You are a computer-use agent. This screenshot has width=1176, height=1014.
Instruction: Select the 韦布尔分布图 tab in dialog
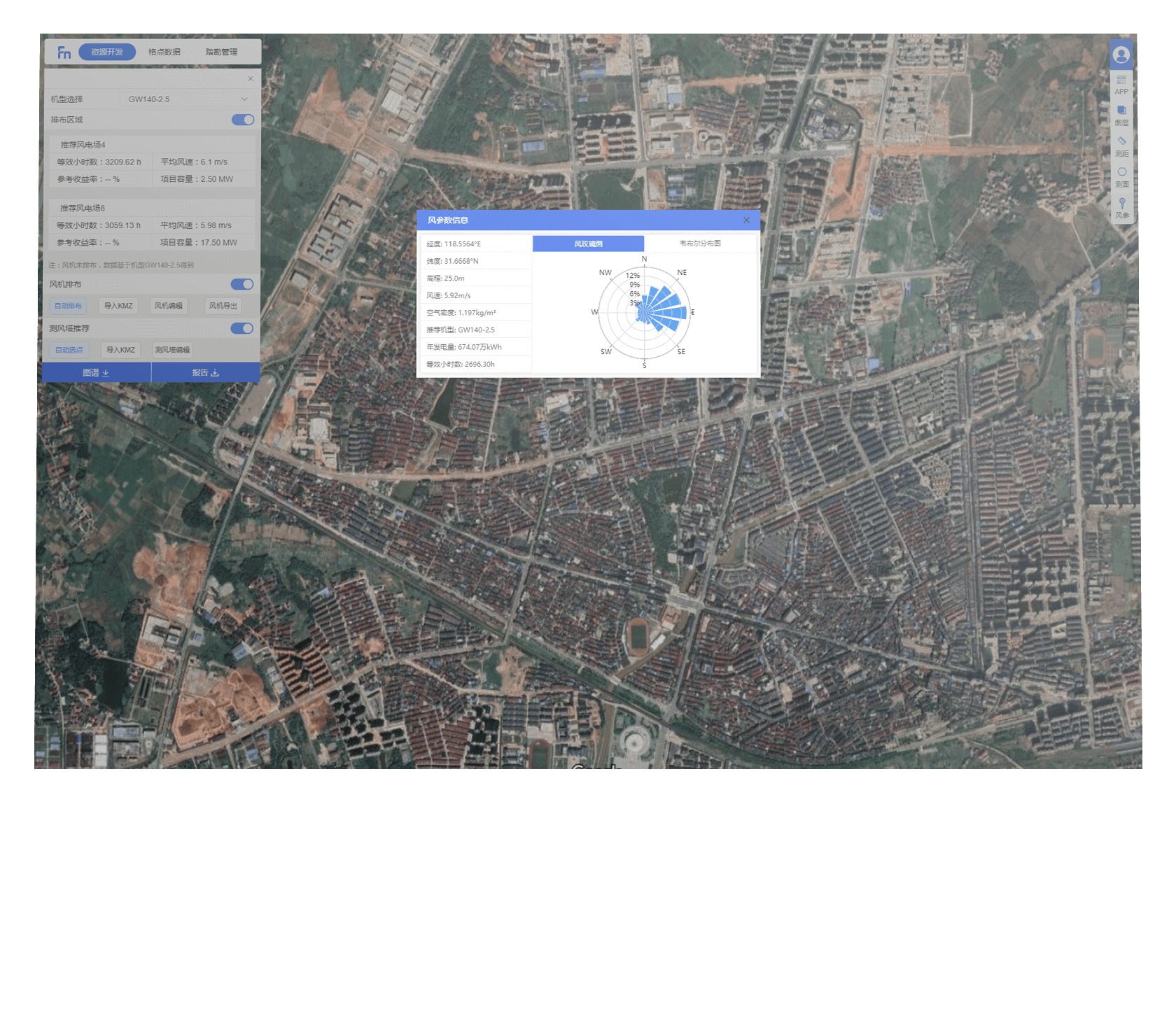[700, 244]
